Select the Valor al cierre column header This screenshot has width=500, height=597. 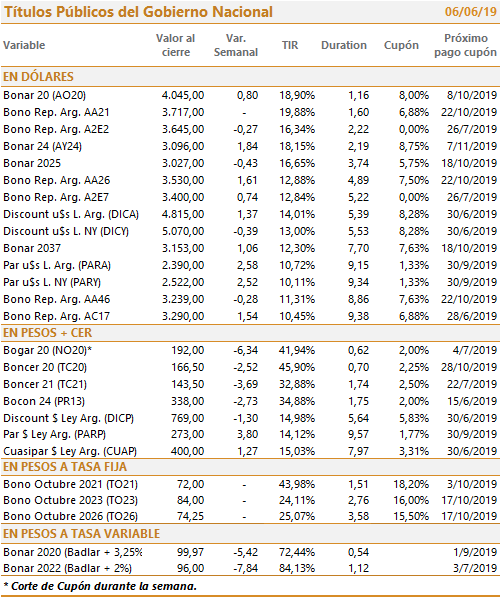[176, 45]
